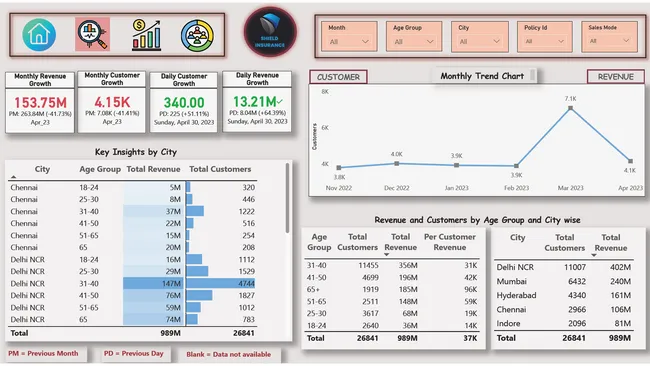Select Mumbai row in city table

pos(564,281)
